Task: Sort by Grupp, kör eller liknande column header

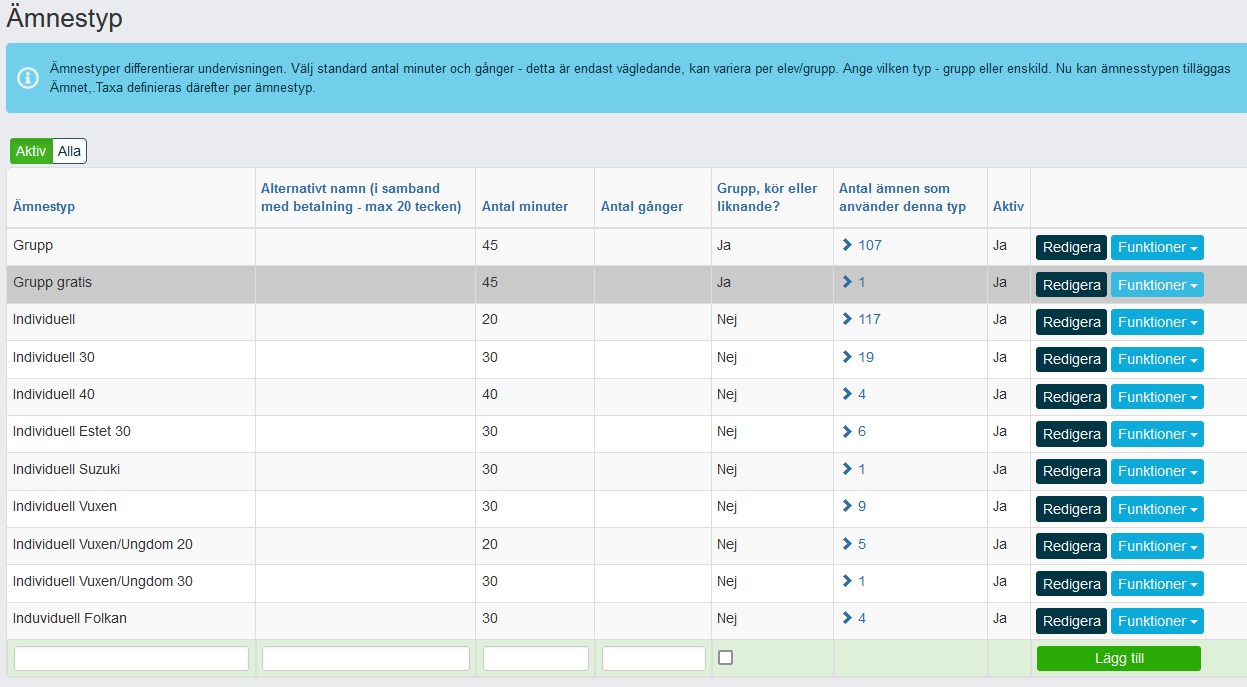Action: (x=767, y=198)
